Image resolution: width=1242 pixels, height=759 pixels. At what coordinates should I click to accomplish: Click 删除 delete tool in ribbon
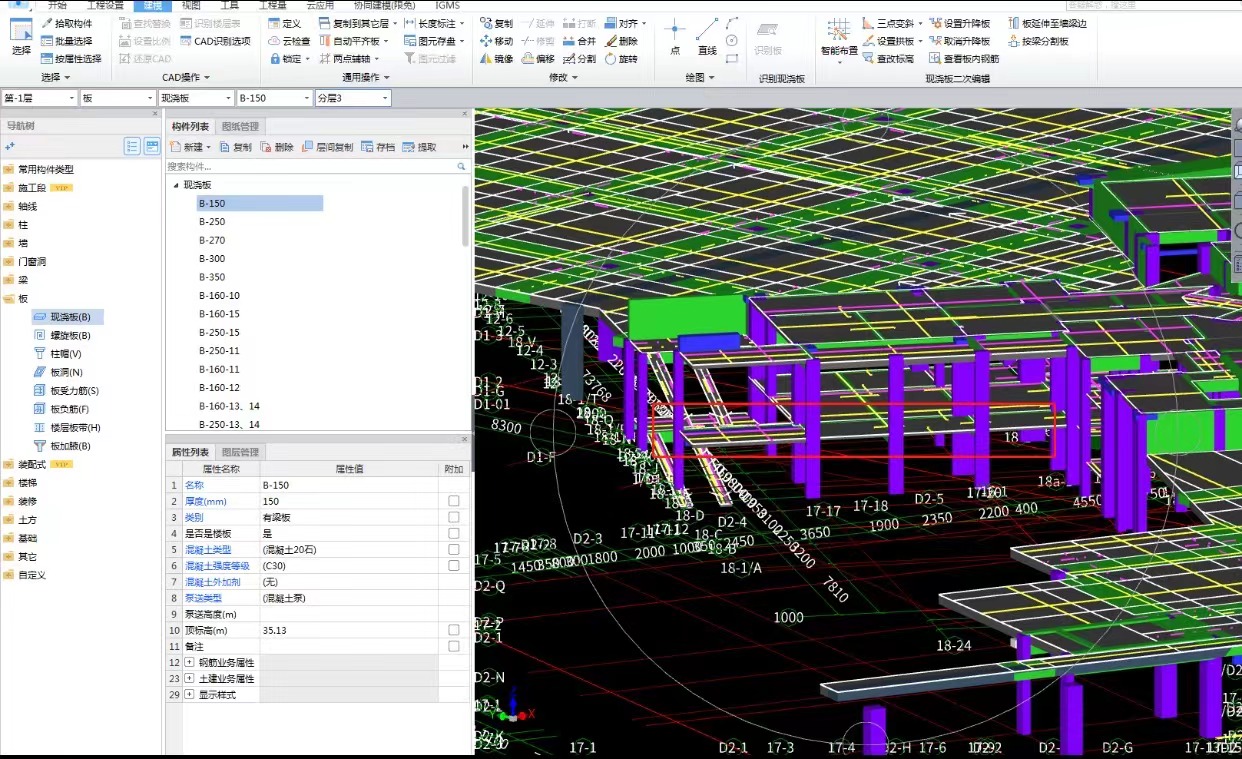click(621, 41)
